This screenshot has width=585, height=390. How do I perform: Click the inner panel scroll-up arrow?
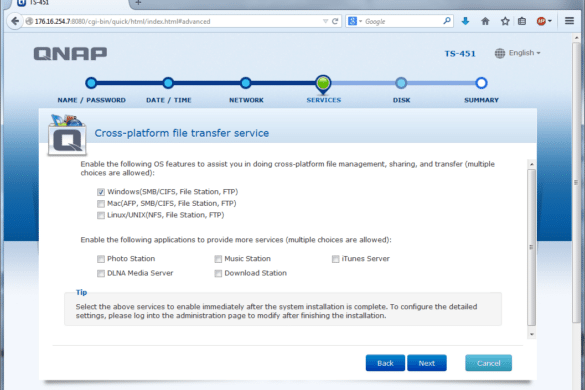pyautogui.click(x=532, y=164)
